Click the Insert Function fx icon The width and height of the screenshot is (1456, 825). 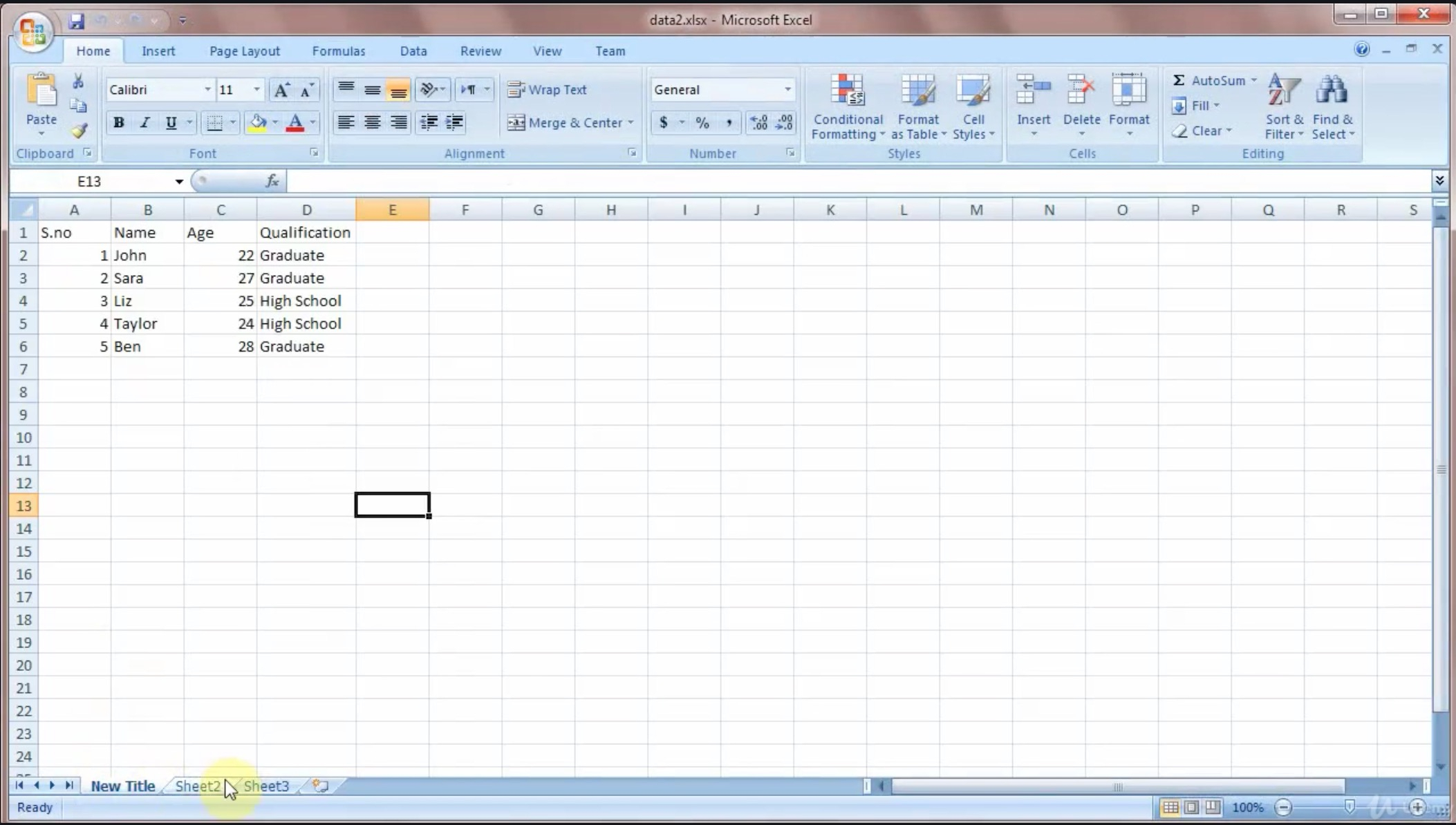point(272,181)
